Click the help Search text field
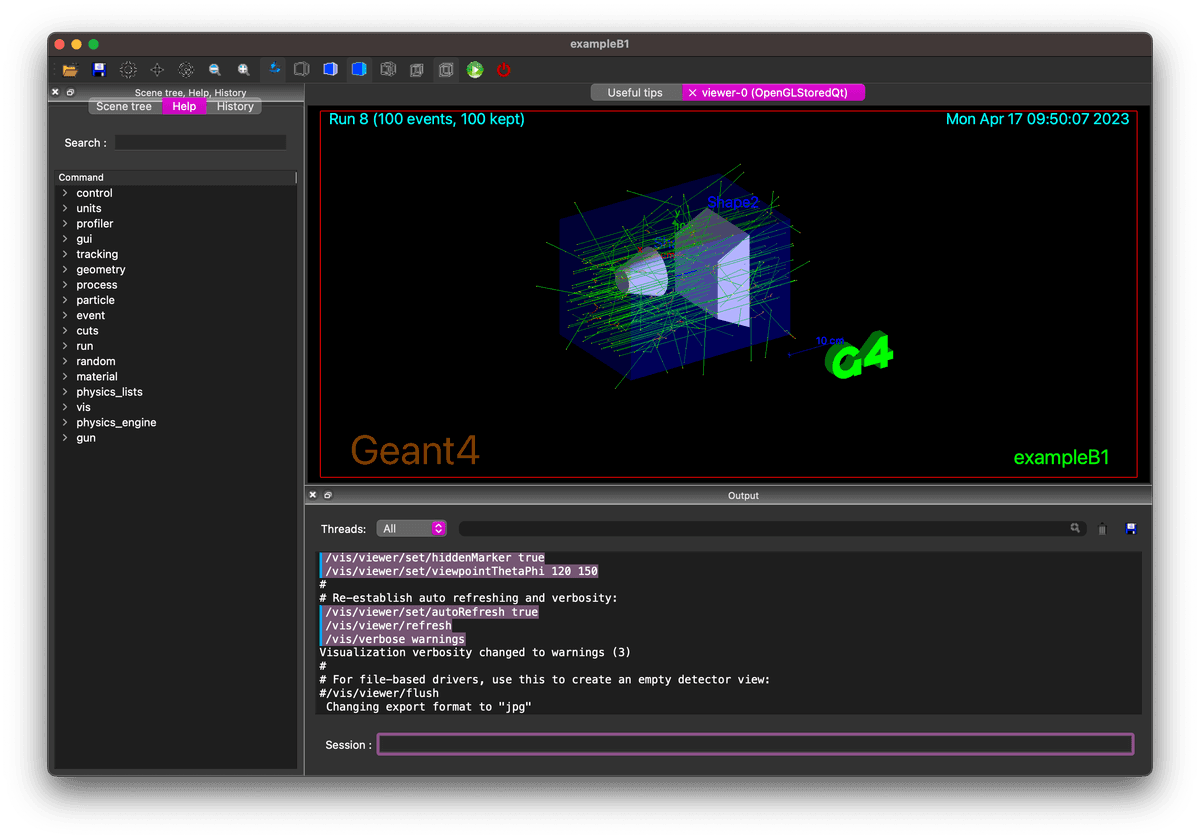Screen dimensions: 1200x839 [200, 143]
